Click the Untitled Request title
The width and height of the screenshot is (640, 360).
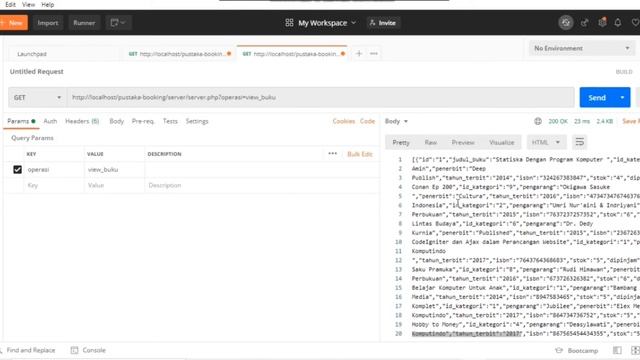(x=36, y=71)
